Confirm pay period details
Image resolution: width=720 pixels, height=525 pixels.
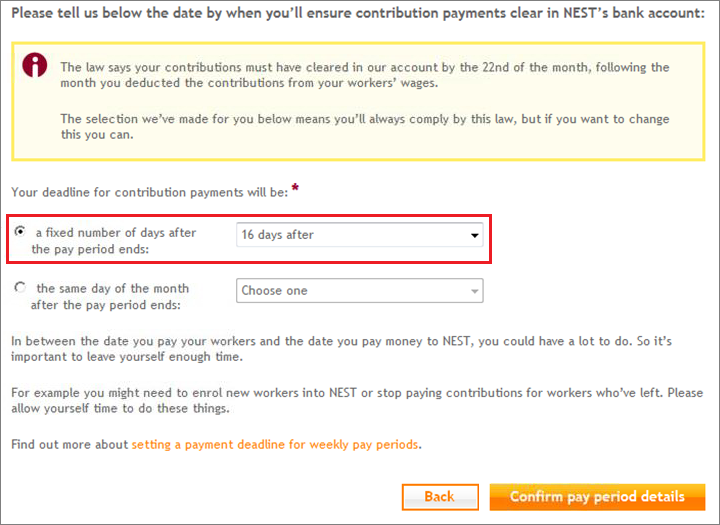click(x=597, y=497)
